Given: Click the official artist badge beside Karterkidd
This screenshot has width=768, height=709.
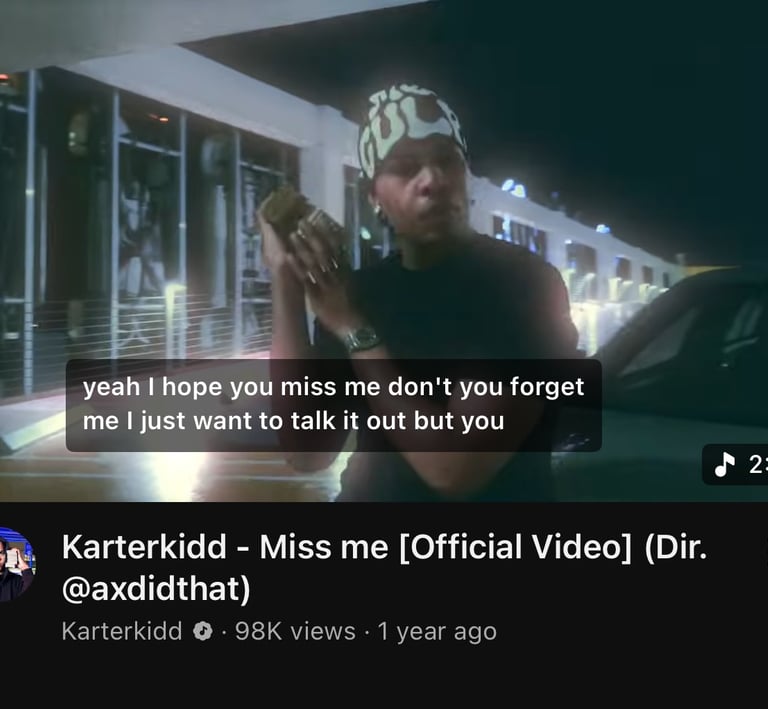Looking at the screenshot, I should (x=202, y=631).
